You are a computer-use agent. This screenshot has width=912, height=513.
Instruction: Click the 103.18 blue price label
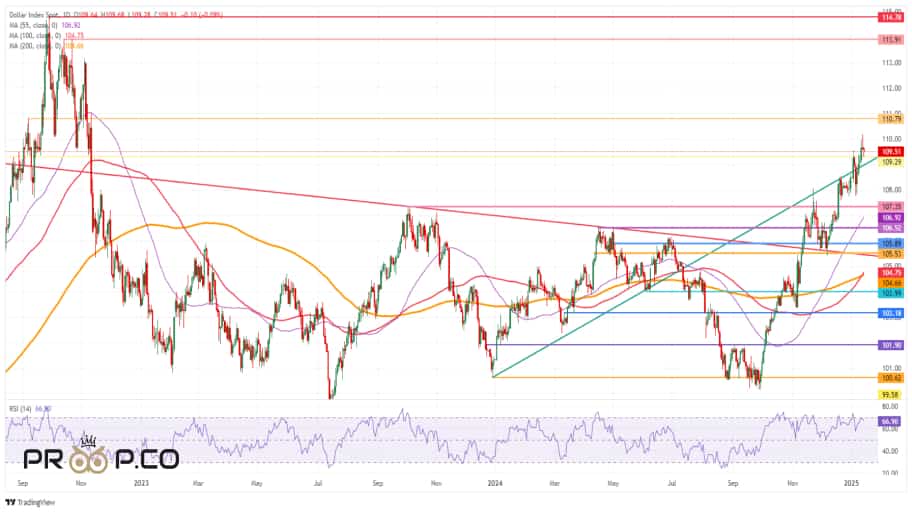890,314
